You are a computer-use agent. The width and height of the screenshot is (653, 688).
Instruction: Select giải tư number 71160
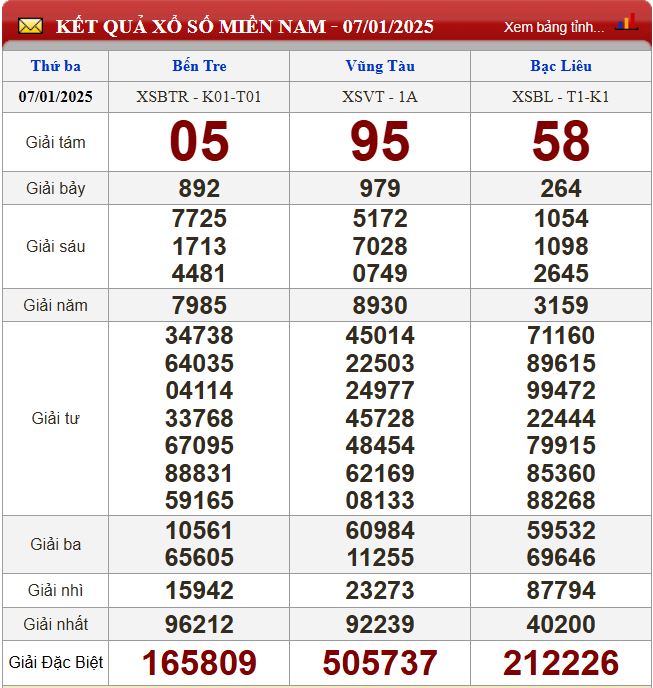pos(561,336)
